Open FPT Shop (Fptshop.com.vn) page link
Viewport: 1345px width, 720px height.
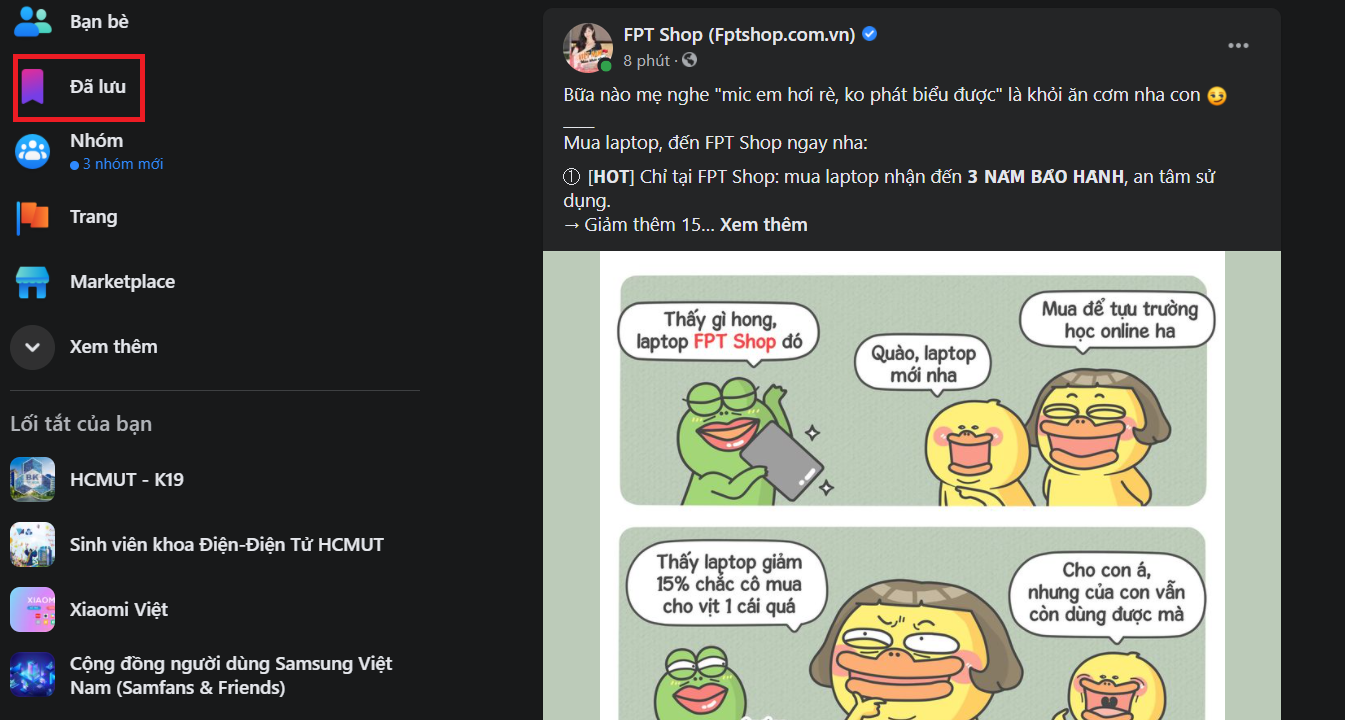pos(739,35)
